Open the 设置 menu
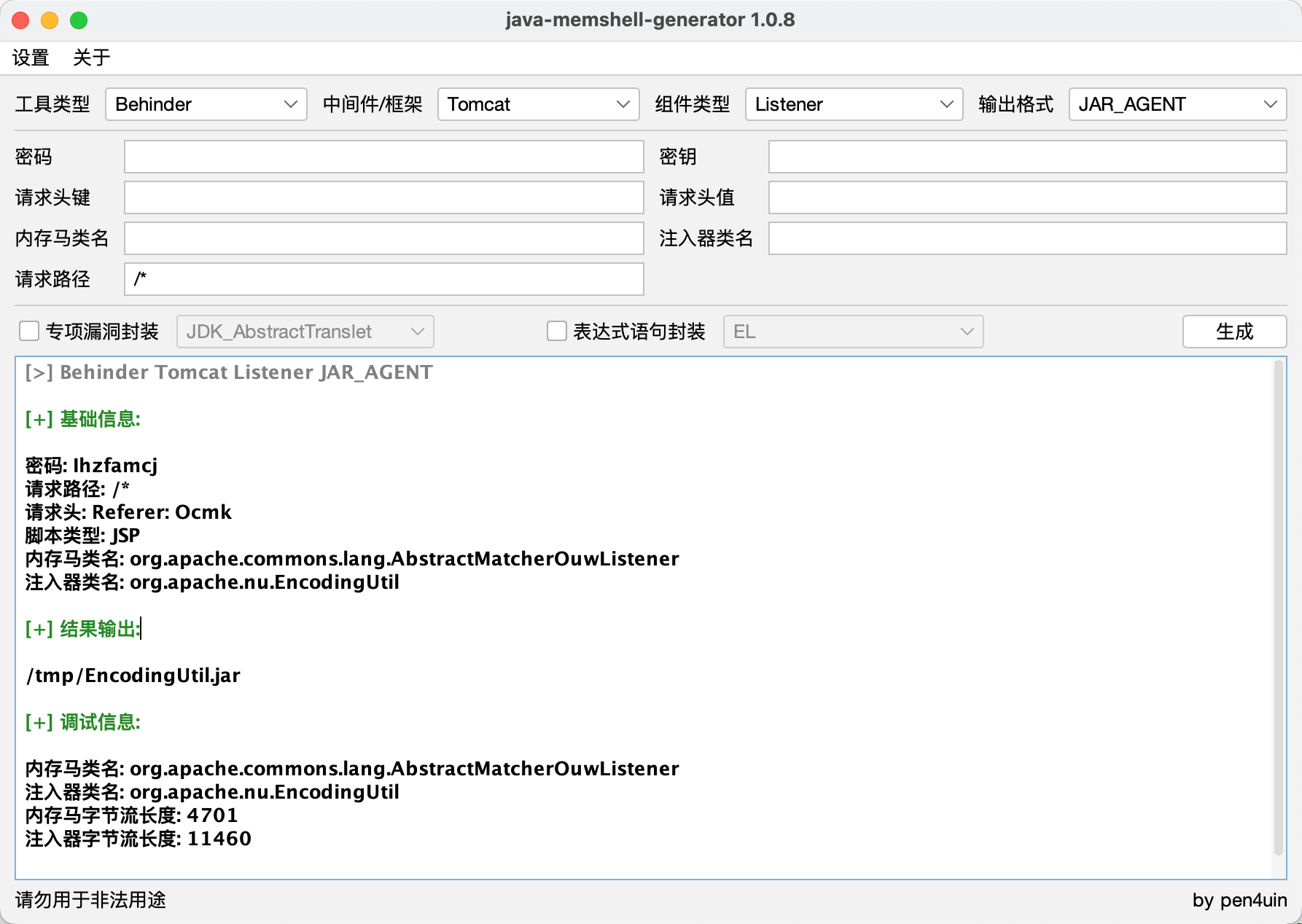The image size is (1302, 924). tap(31, 58)
